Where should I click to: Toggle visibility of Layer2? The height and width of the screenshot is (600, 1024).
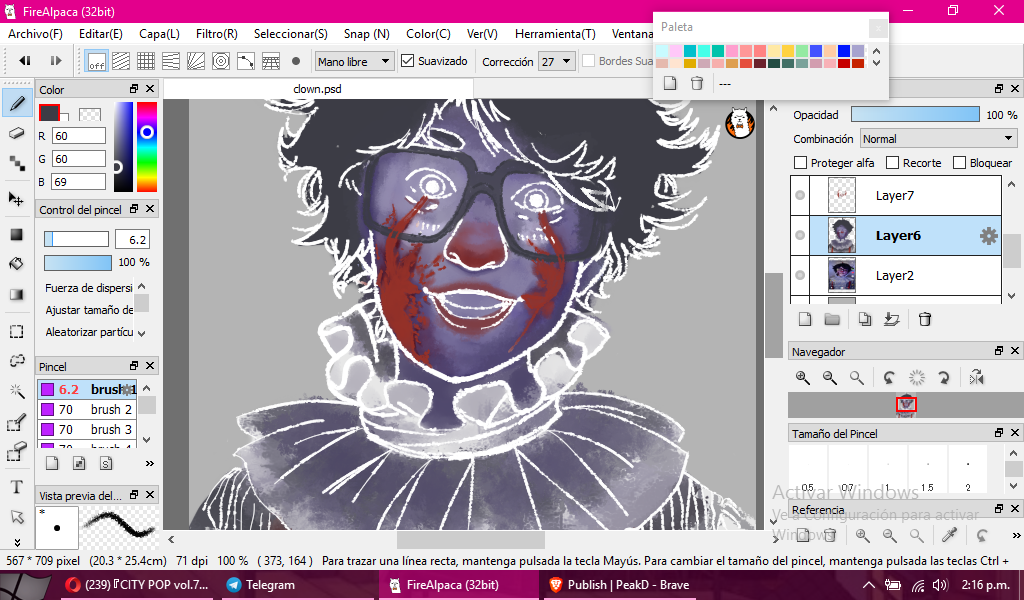point(800,276)
